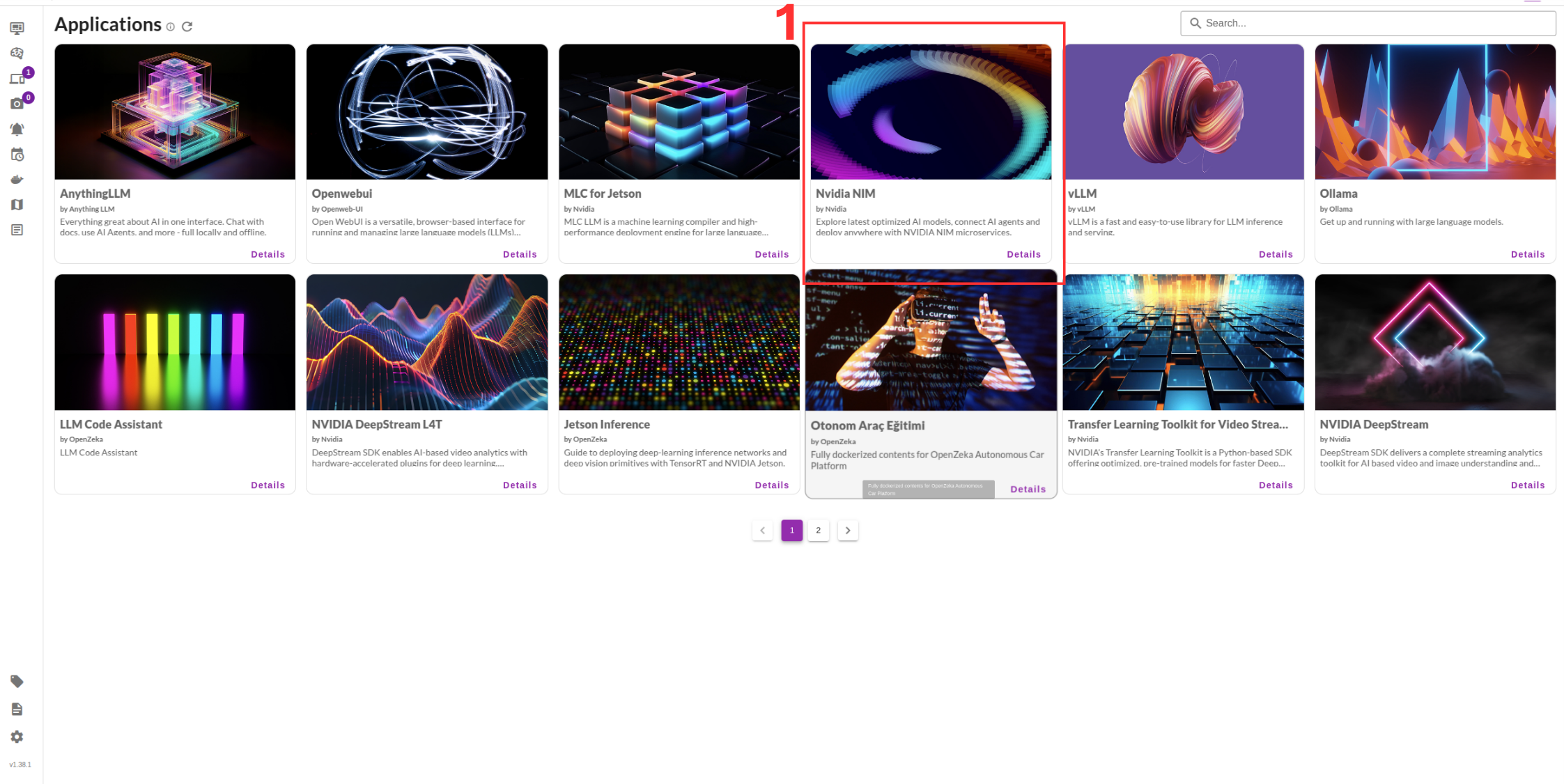Open Details for AnythingLLM
Image resolution: width=1564 pixels, height=784 pixels.
click(268, 254)
